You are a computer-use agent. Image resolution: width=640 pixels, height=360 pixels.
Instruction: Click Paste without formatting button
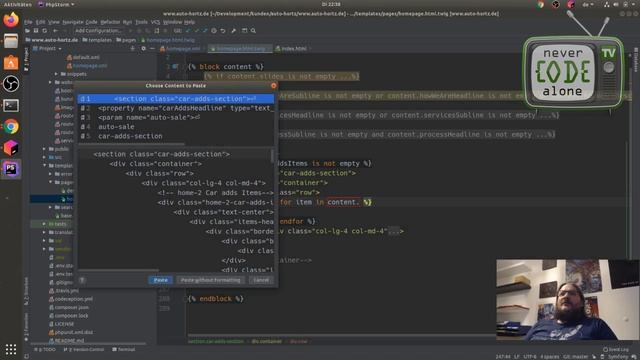[x=211, y=280]
